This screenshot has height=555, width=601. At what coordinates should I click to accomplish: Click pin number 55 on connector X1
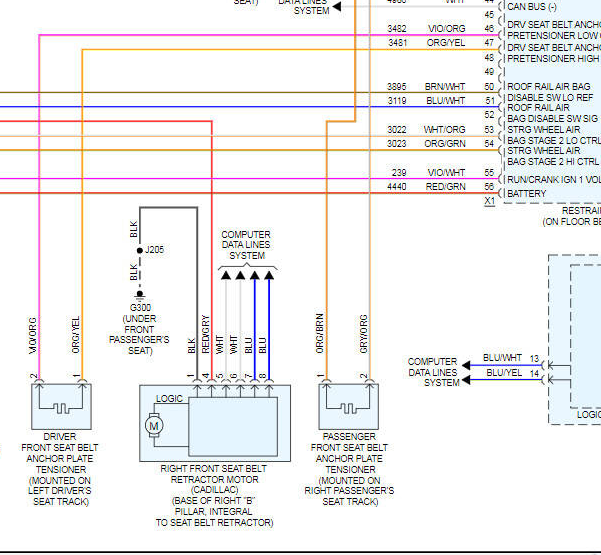pyautogui.click(x=489, y=173)
